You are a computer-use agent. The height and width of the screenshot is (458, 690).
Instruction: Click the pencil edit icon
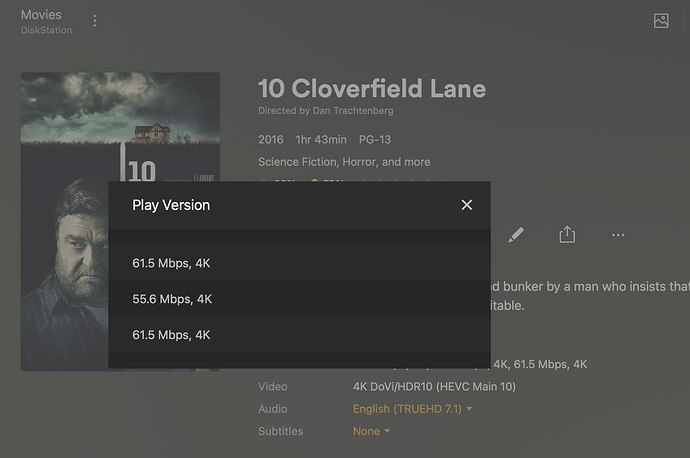[516, 235]
